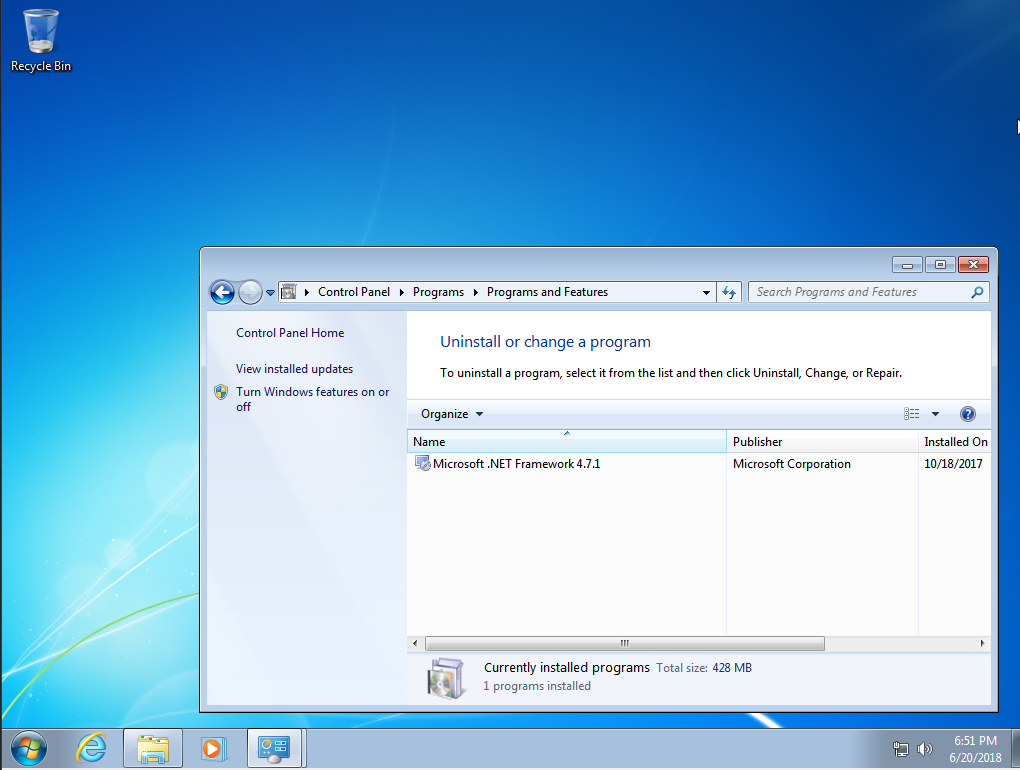
Task: Open the taskbar clock and date
Action: pyautogui.click(x=975, y=749)
